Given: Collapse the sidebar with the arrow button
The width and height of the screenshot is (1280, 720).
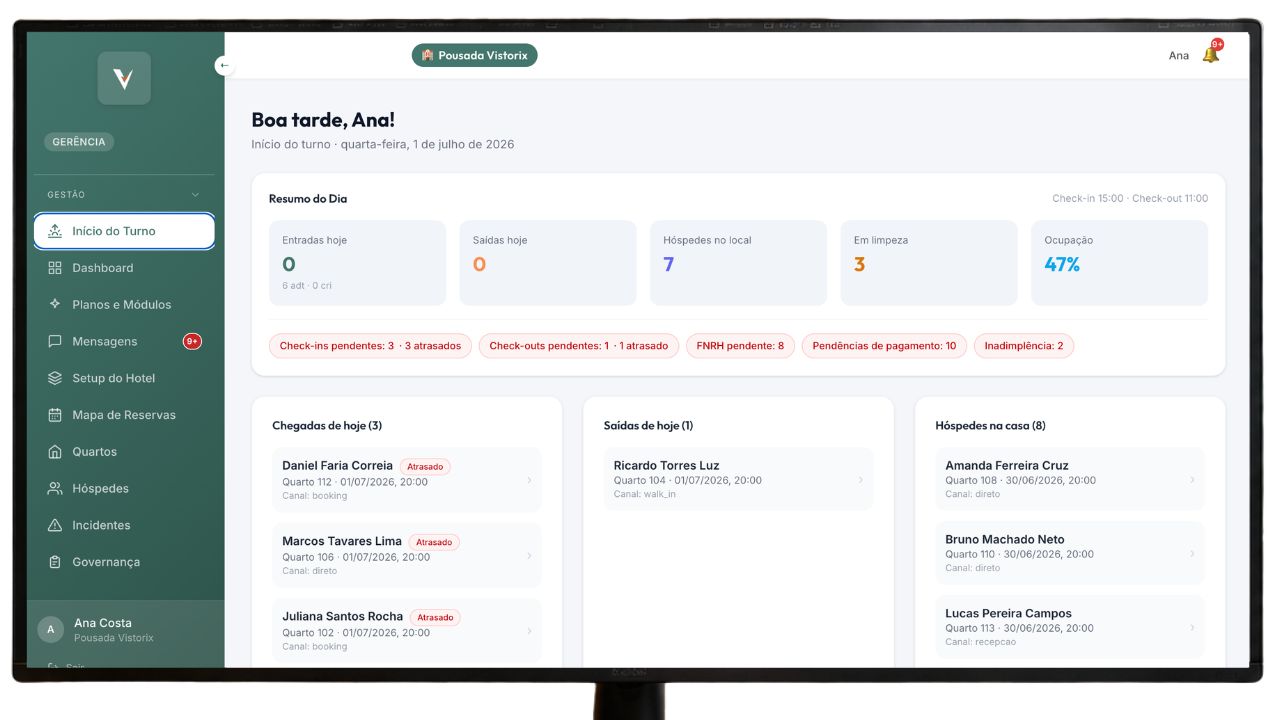Looking at the screenshot, I should pyautogui.click(x=224, y=66).
